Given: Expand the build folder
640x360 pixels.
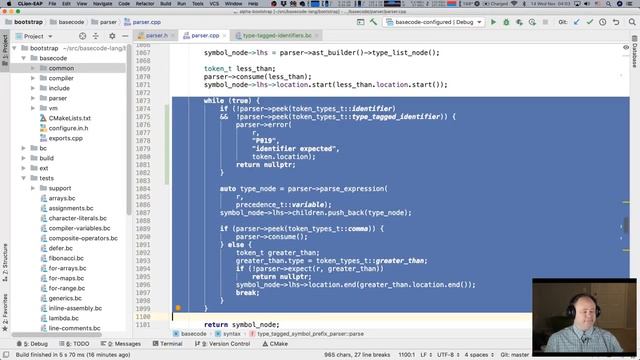Looking at the screenshot, I should coord(24,158).
